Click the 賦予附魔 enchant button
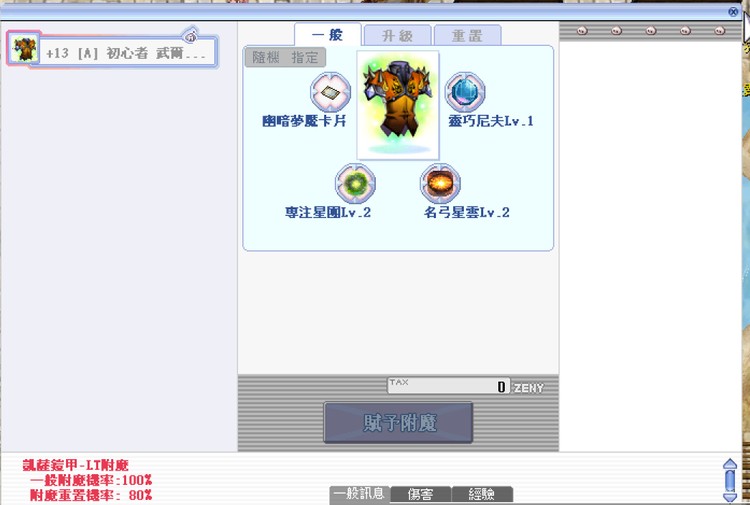 [398, 423]
